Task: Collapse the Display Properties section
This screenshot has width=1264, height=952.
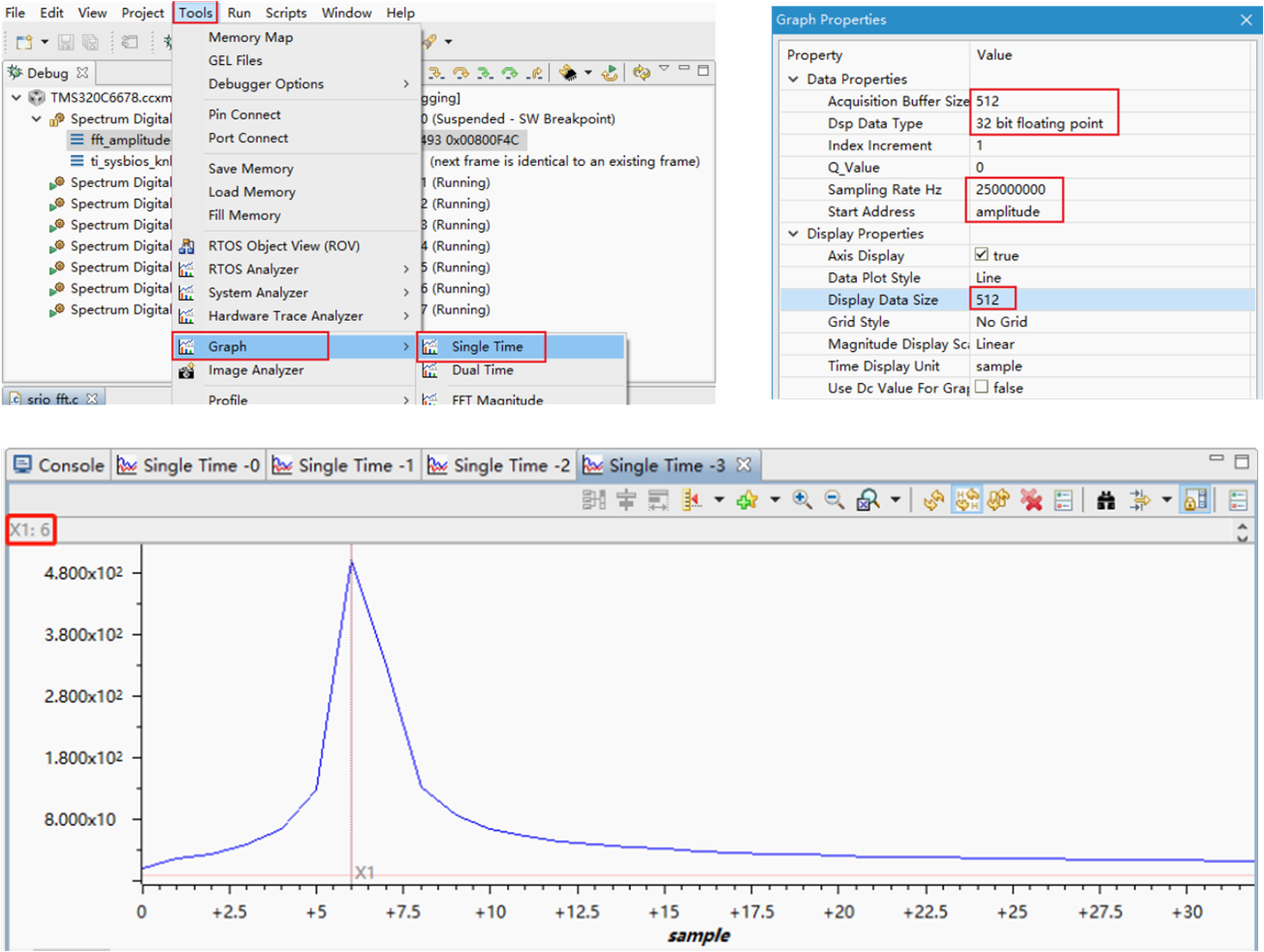Action: click(x=794, y=234)
